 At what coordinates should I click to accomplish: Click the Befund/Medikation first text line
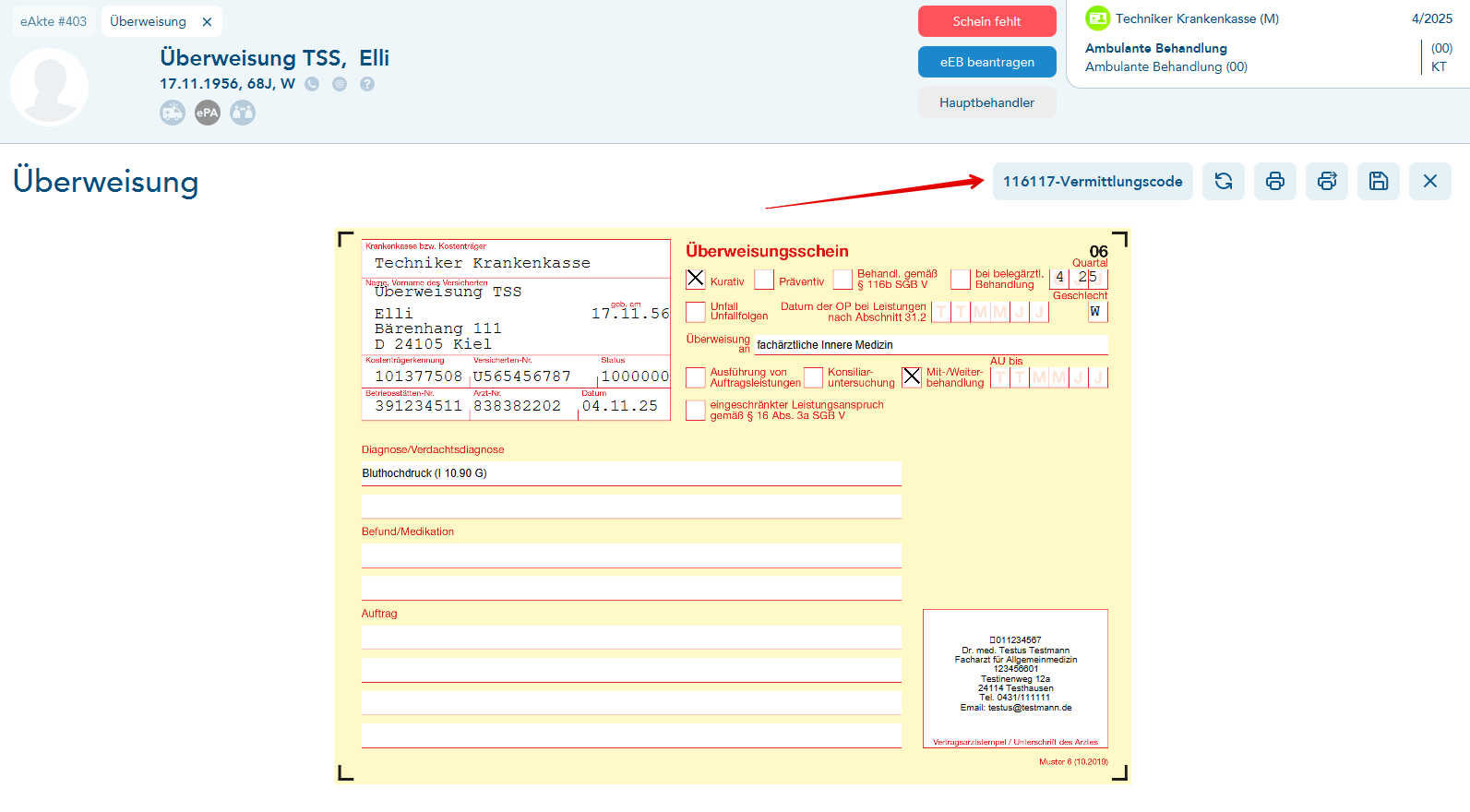[631, 555]
